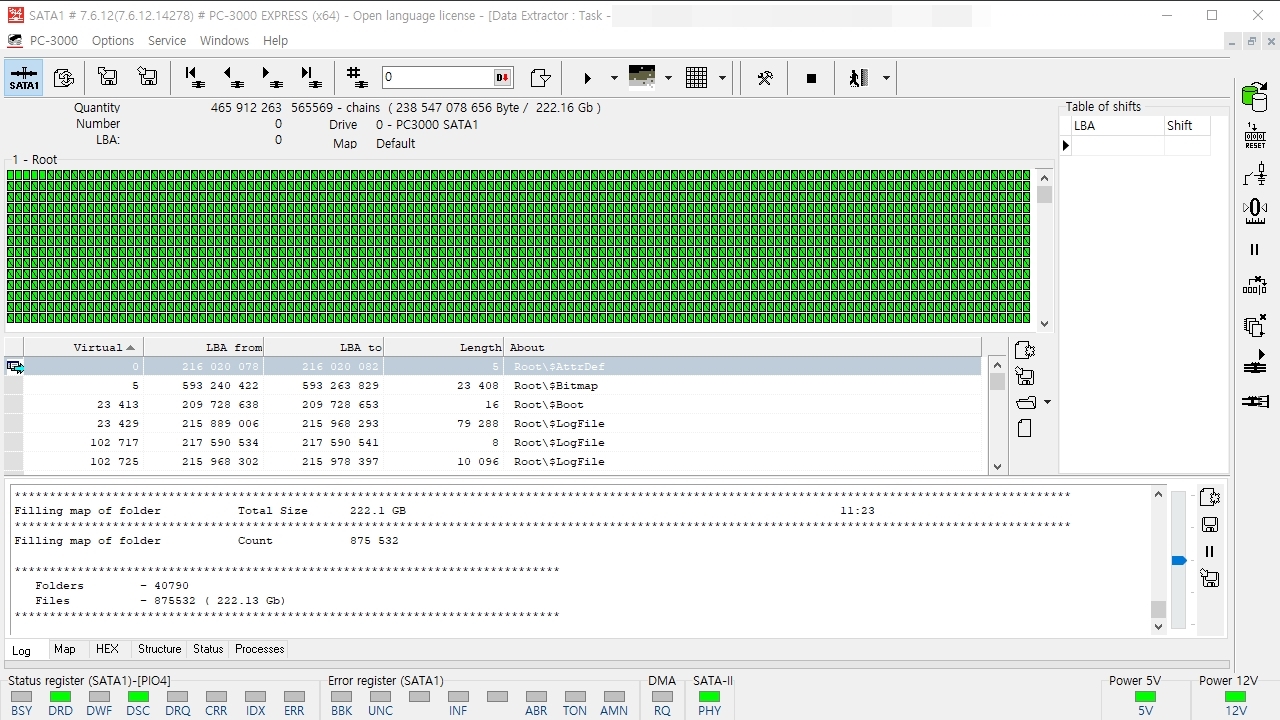Switch to the Log tab

point(21,650)
